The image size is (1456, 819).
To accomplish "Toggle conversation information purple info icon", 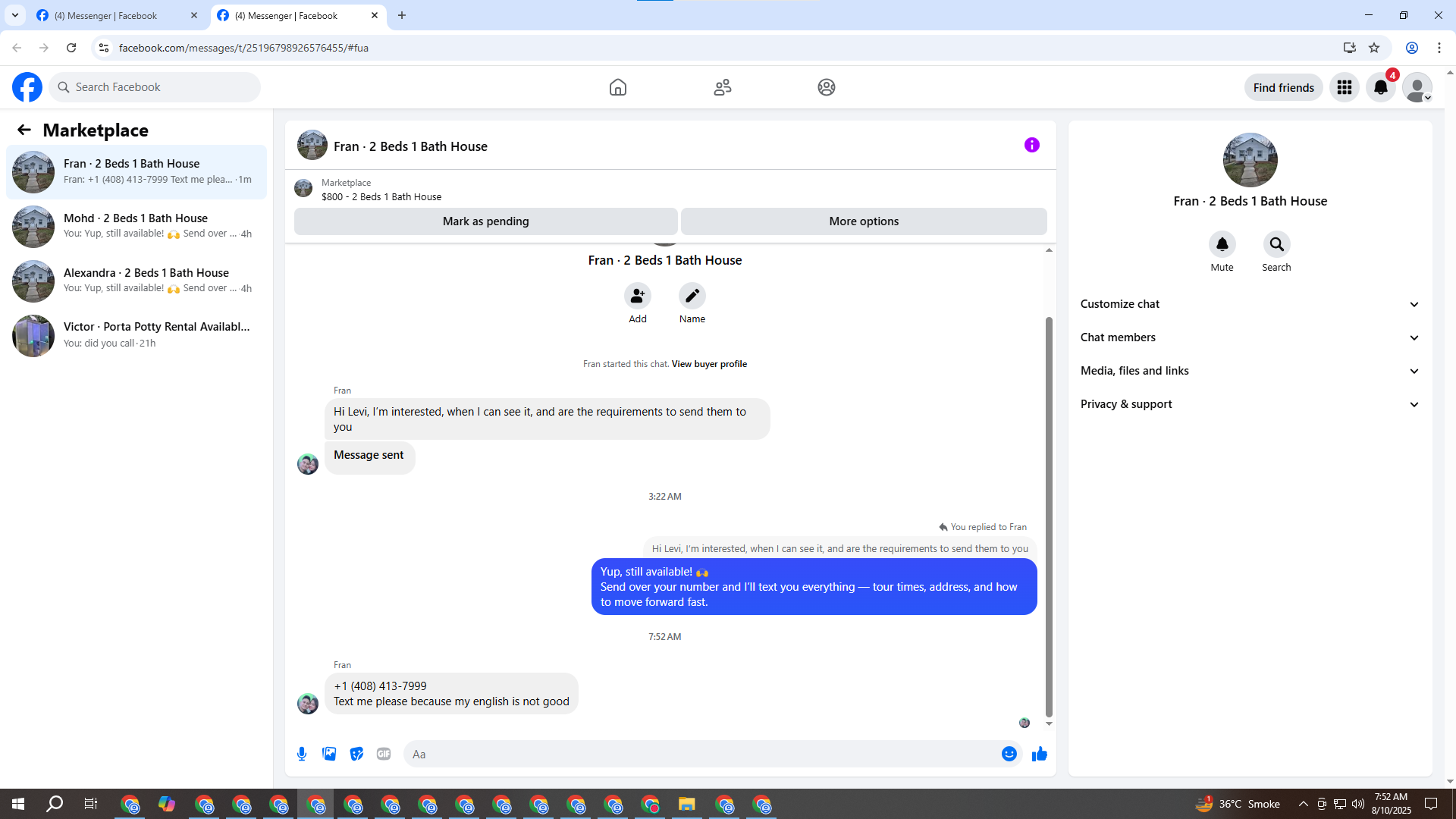I will point(1031,145).
